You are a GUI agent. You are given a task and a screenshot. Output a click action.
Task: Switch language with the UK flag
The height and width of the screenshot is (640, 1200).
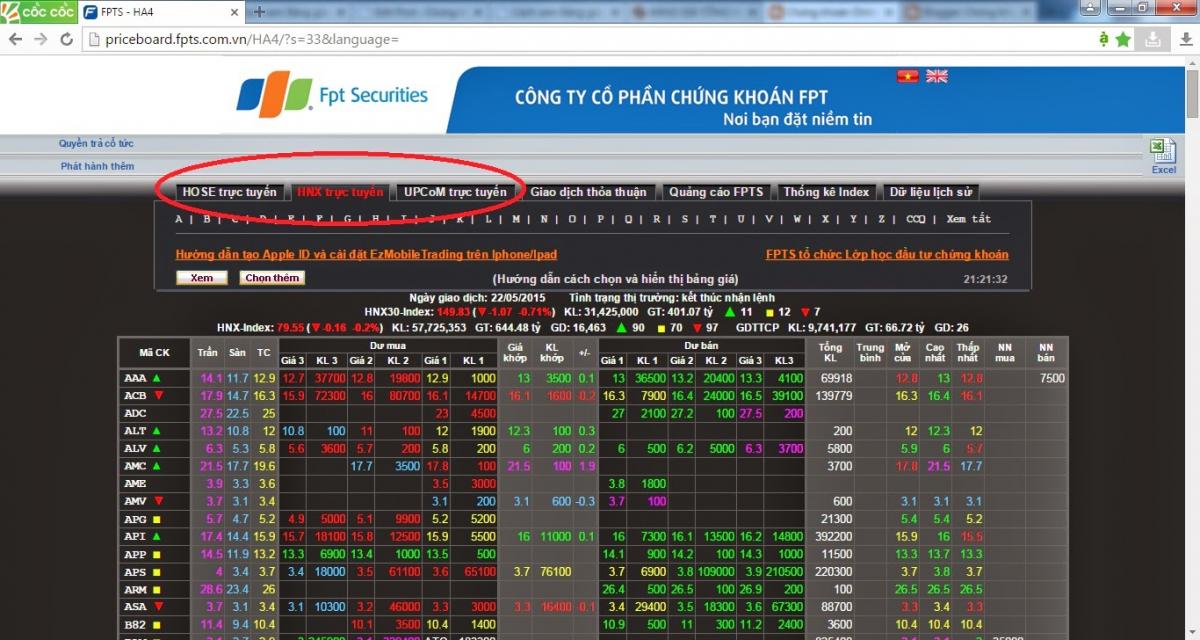pyautogui.click(x=937, y=76)
